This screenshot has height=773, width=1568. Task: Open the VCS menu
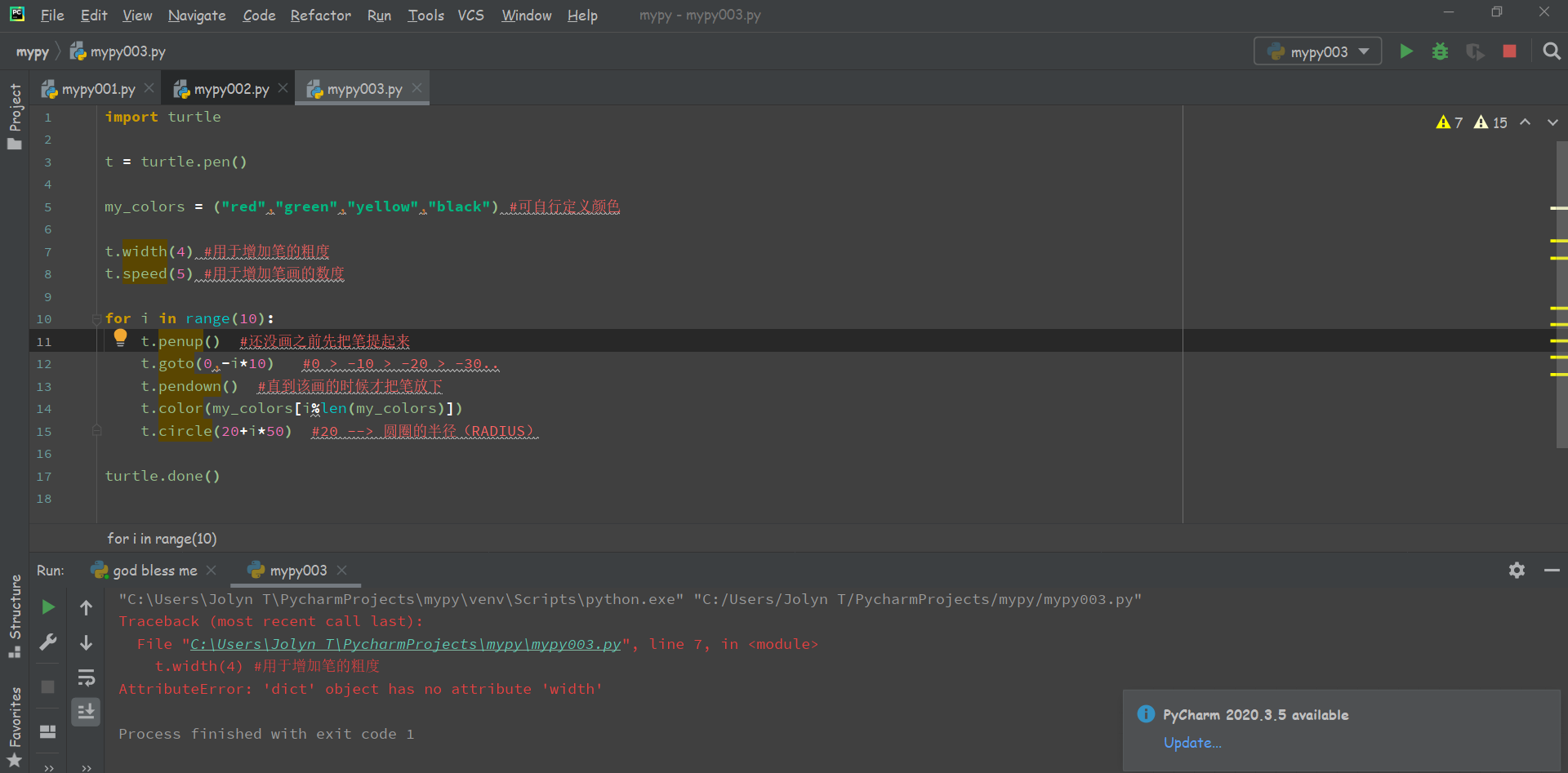(x=470, y=16)
